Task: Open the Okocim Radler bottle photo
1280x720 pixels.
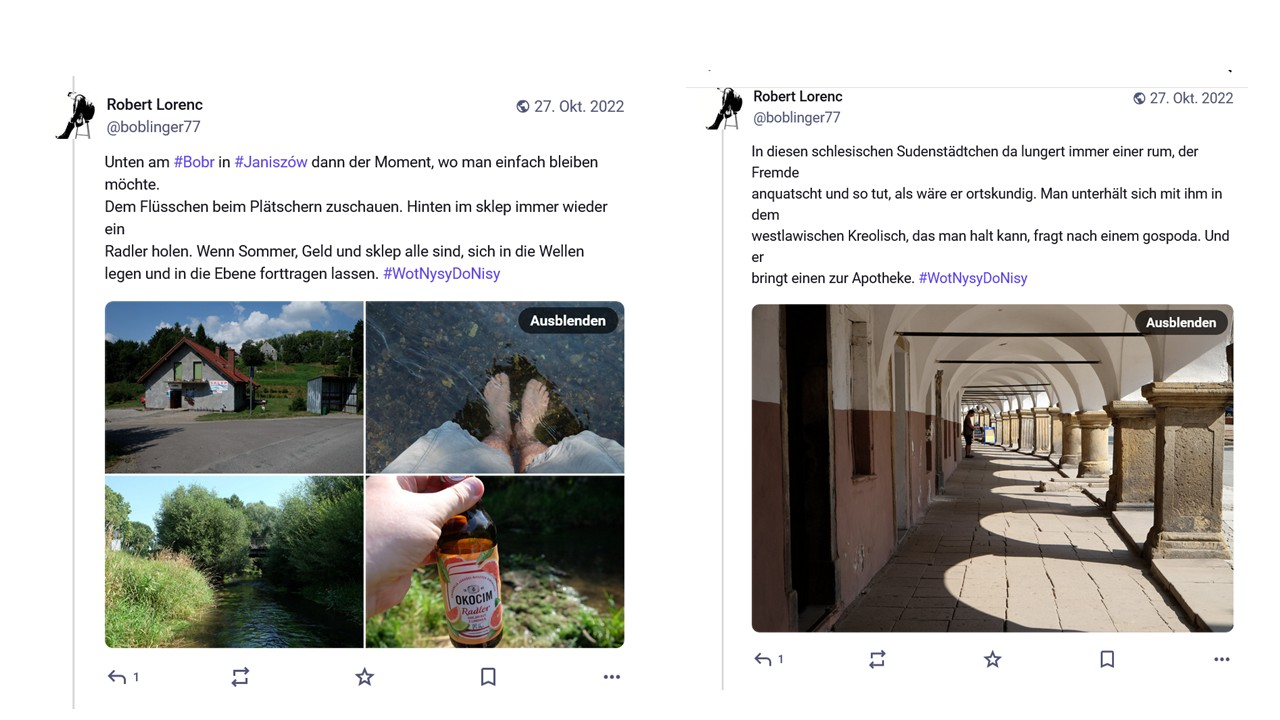Action: pyautogui.click(x=495, y=561)
